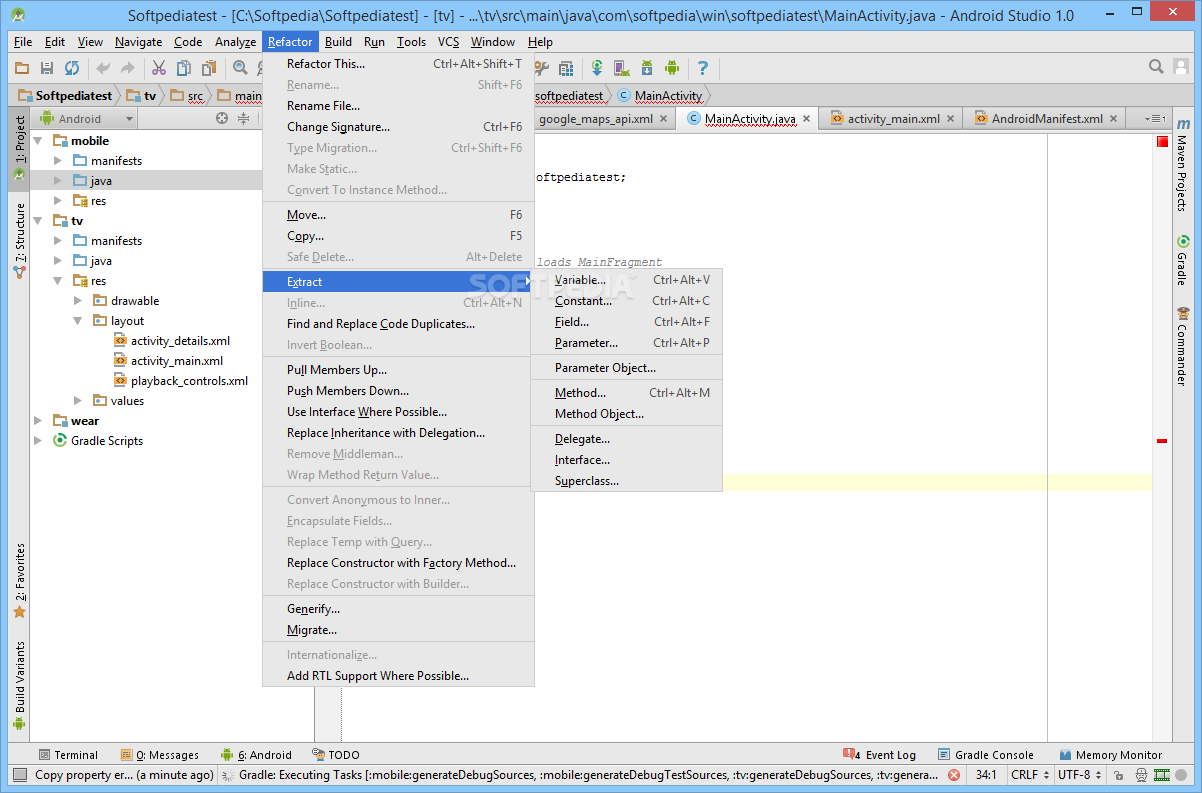Screen dimensions: 1202x793
Task: Click Sync Project with Gradle Files icon
Action: (x=597, y=68)
